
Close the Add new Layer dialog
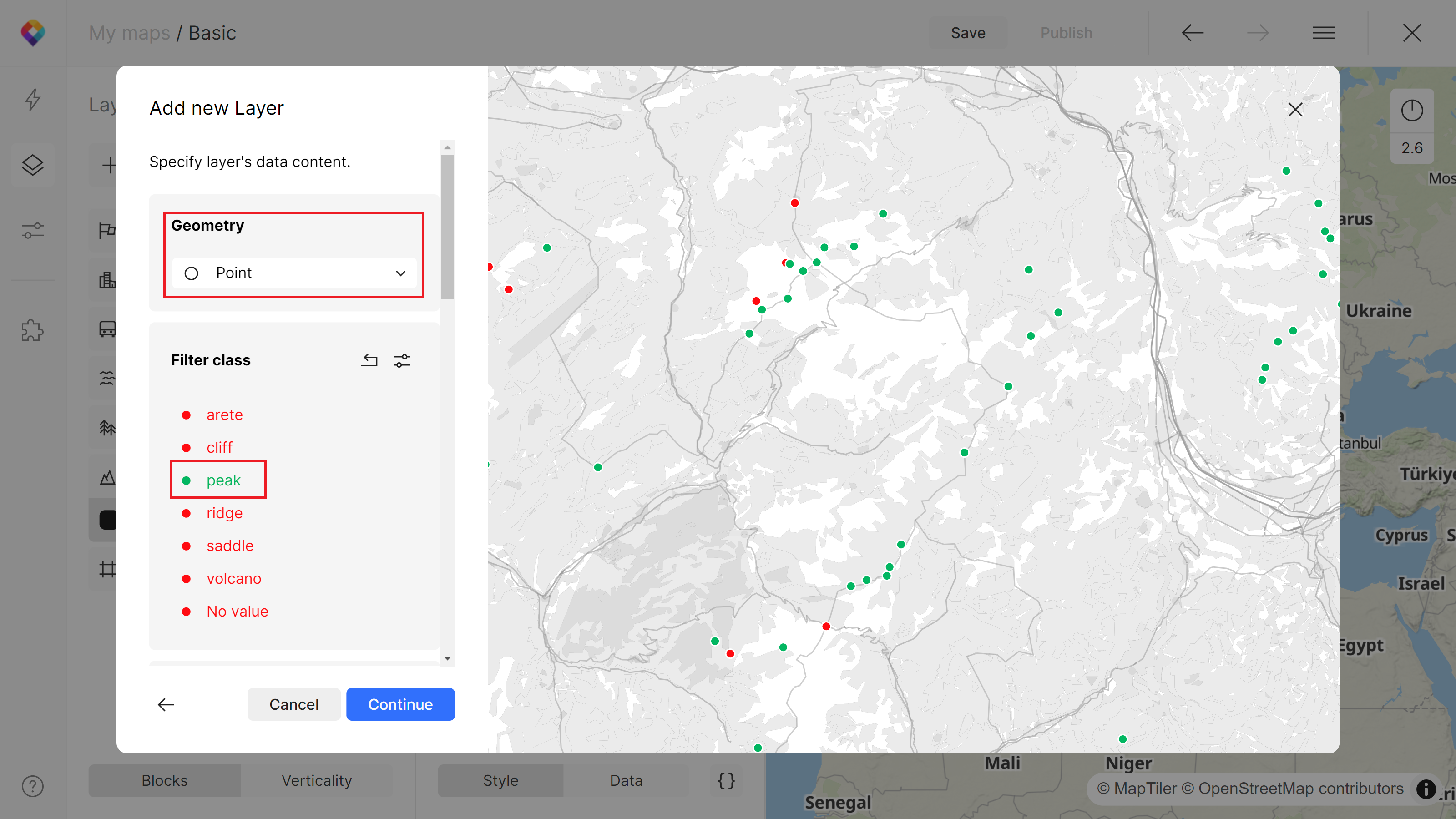[x=1295, y=110]
